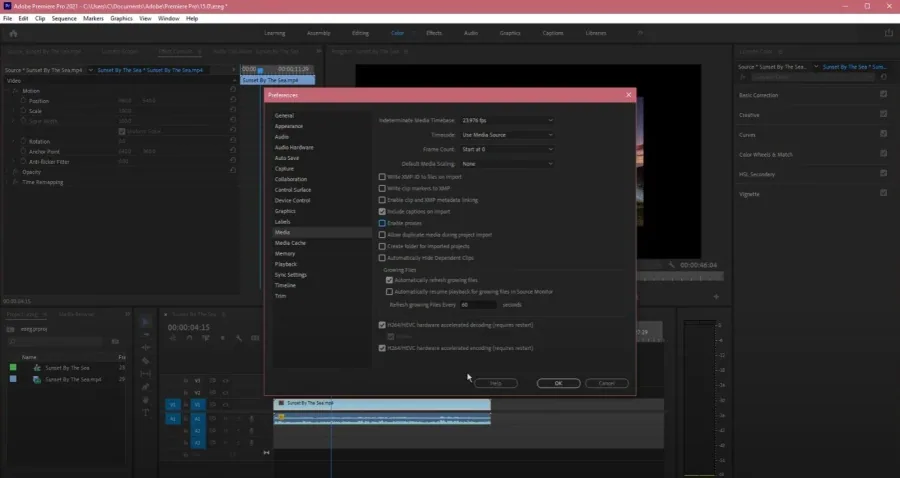
Task: Select the Type tool
Action: 145,413
